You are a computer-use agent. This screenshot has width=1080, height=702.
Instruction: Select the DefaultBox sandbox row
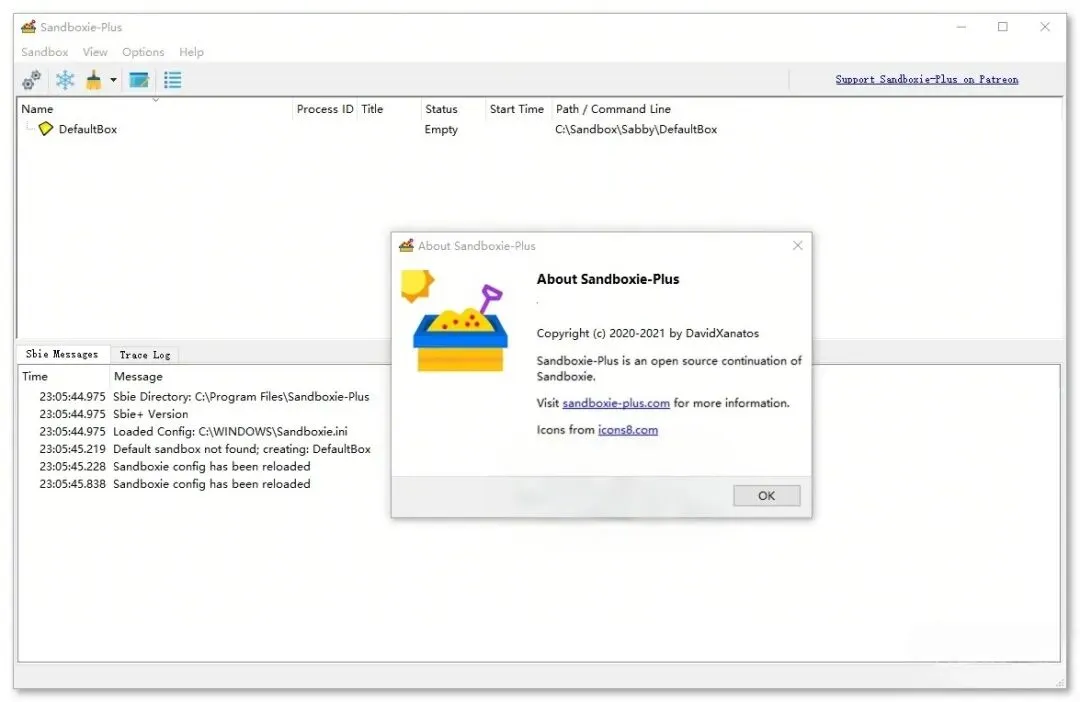539,129
